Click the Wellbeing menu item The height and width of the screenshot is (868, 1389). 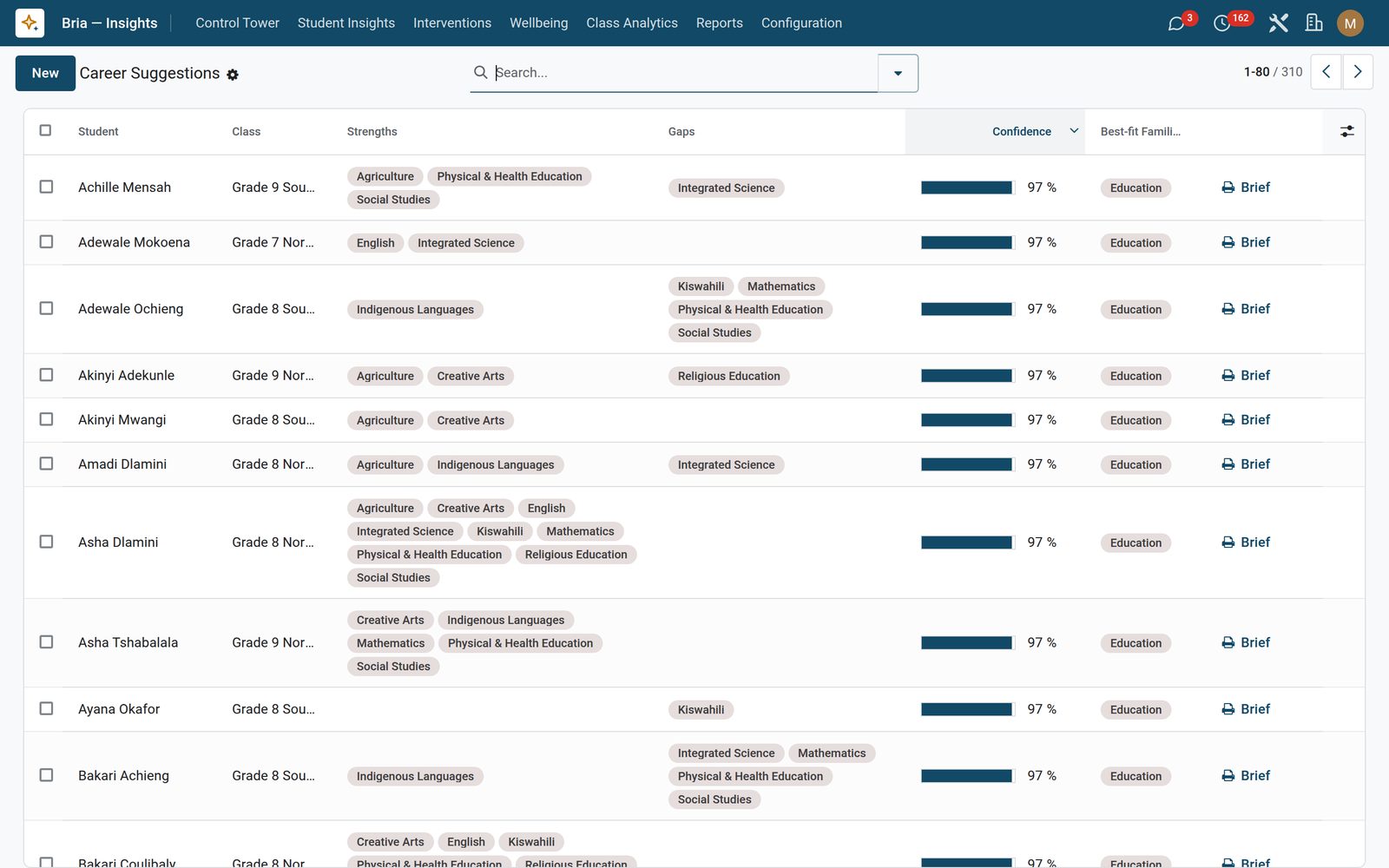point(538,23)
